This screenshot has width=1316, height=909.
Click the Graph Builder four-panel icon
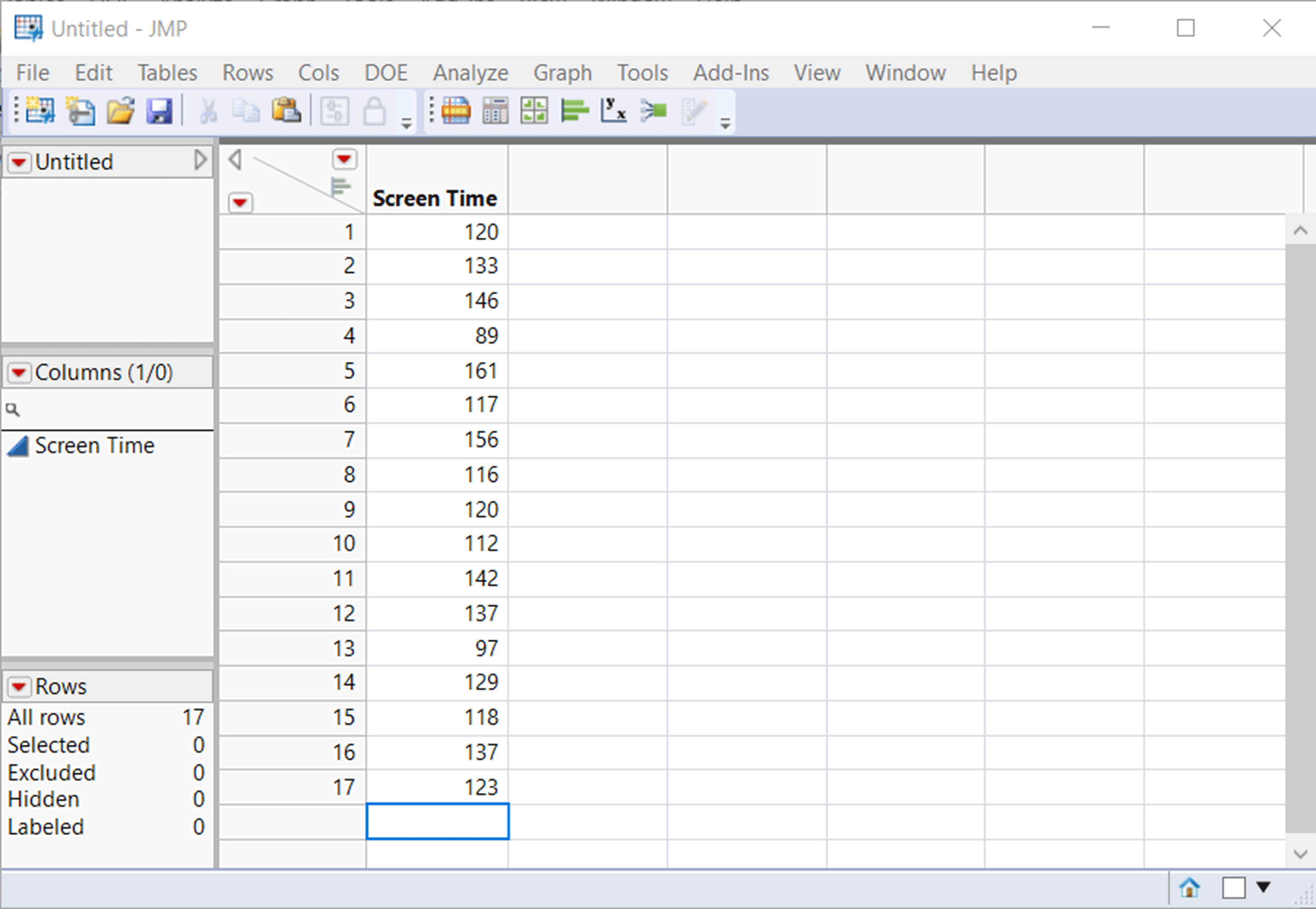point(534,110)
